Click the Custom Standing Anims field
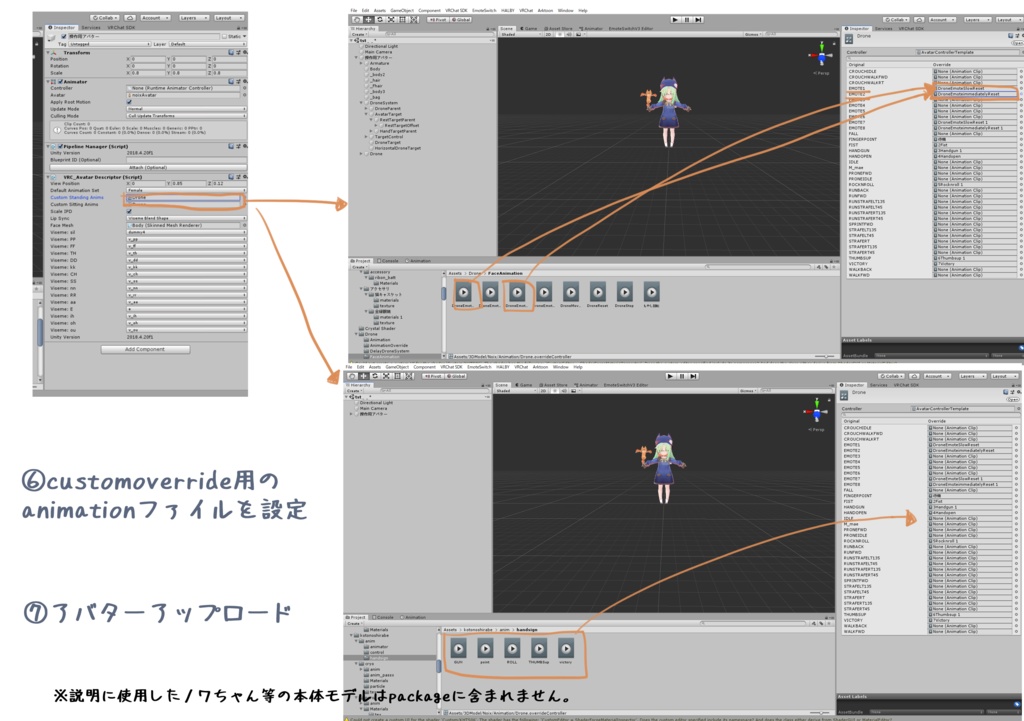The height and width of the screenshot is (721, 1024). click(x=184, y=197)
